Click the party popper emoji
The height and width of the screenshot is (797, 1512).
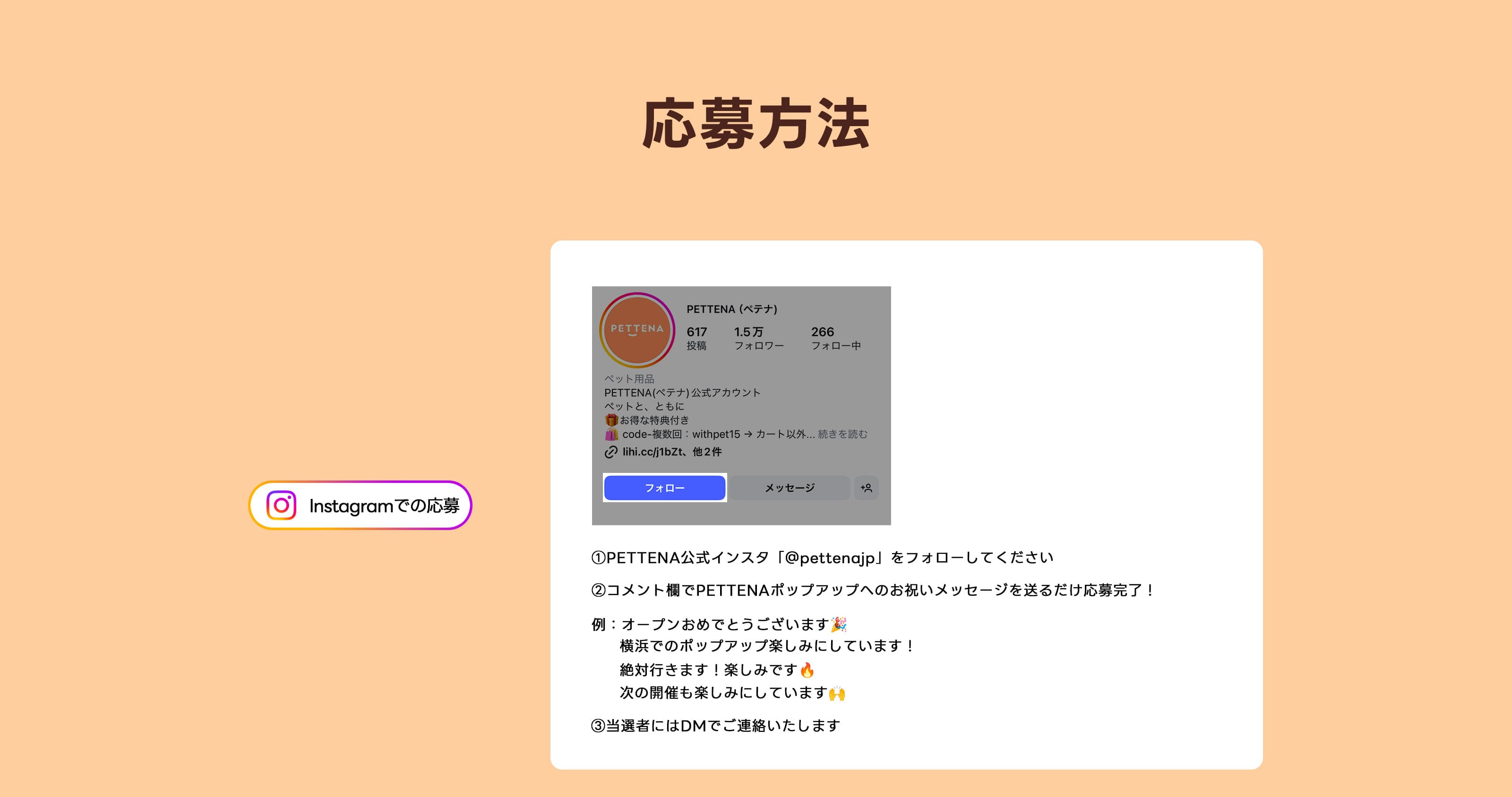click(839, 625)
